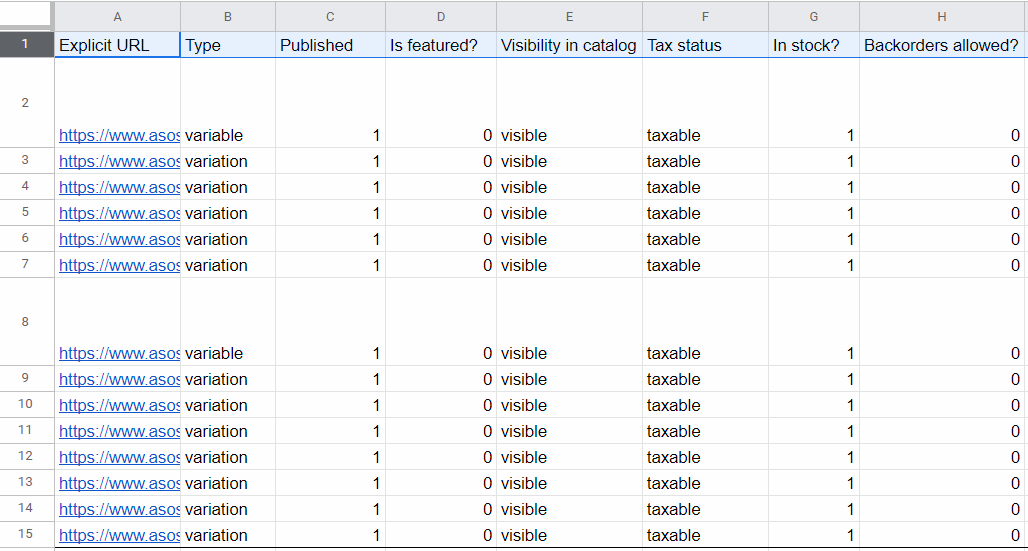Open the asos URL link in row 8

pyautogui.click(x=119, y=354)
